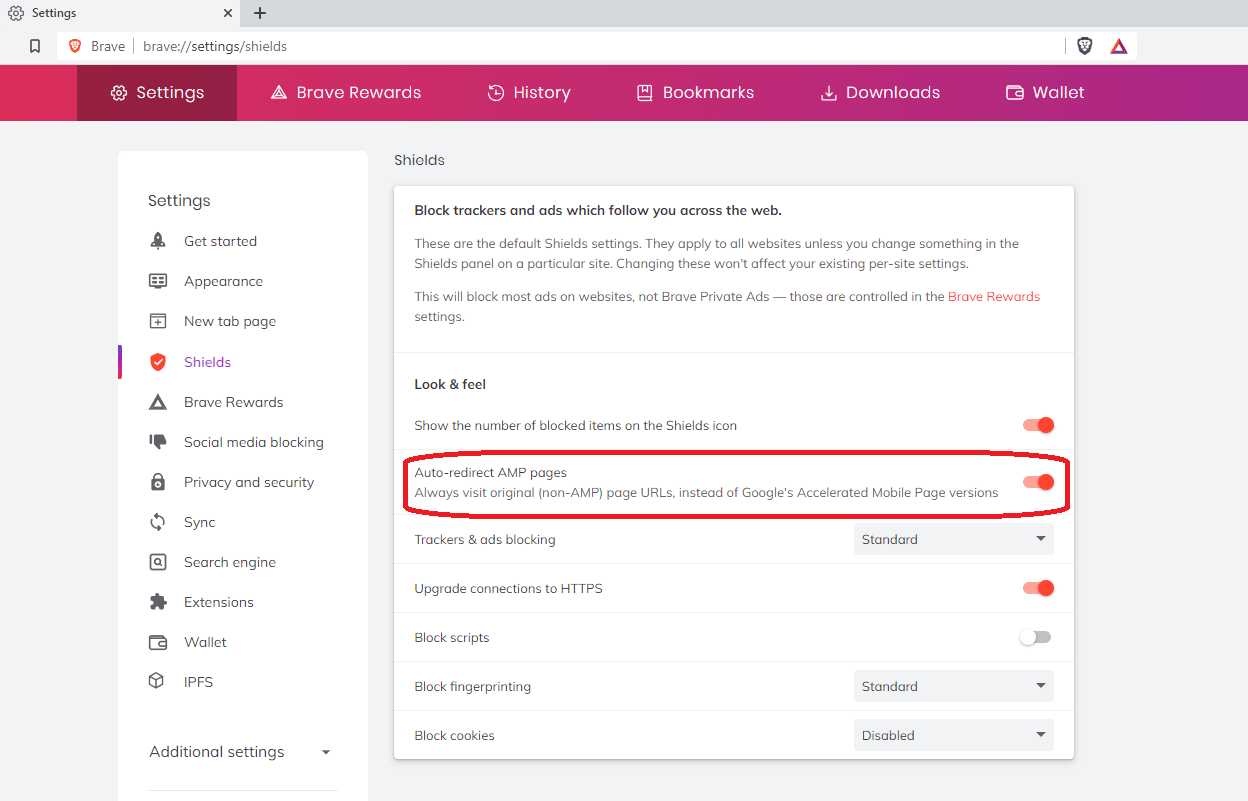1248x801 pixels.
Task: Open IPFS settings page
Action: (x=198, y=682)
